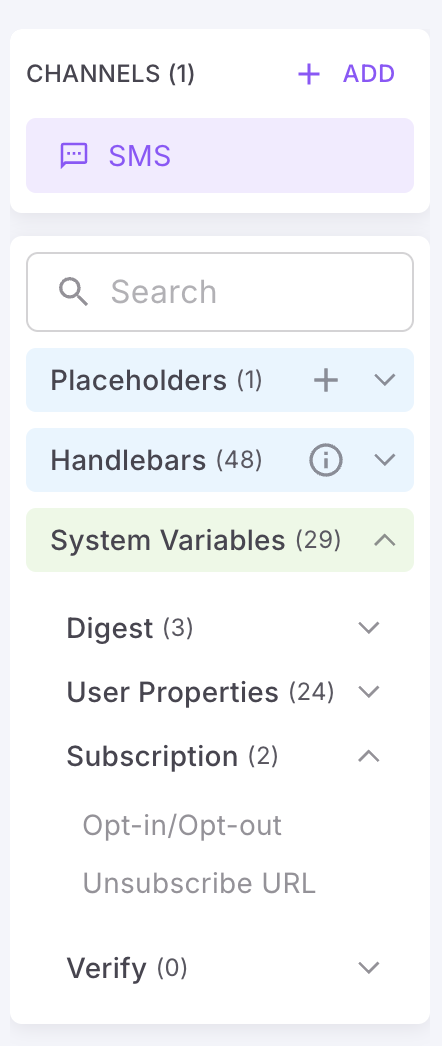Click the magnifier search icon

(x=73, y=292)
